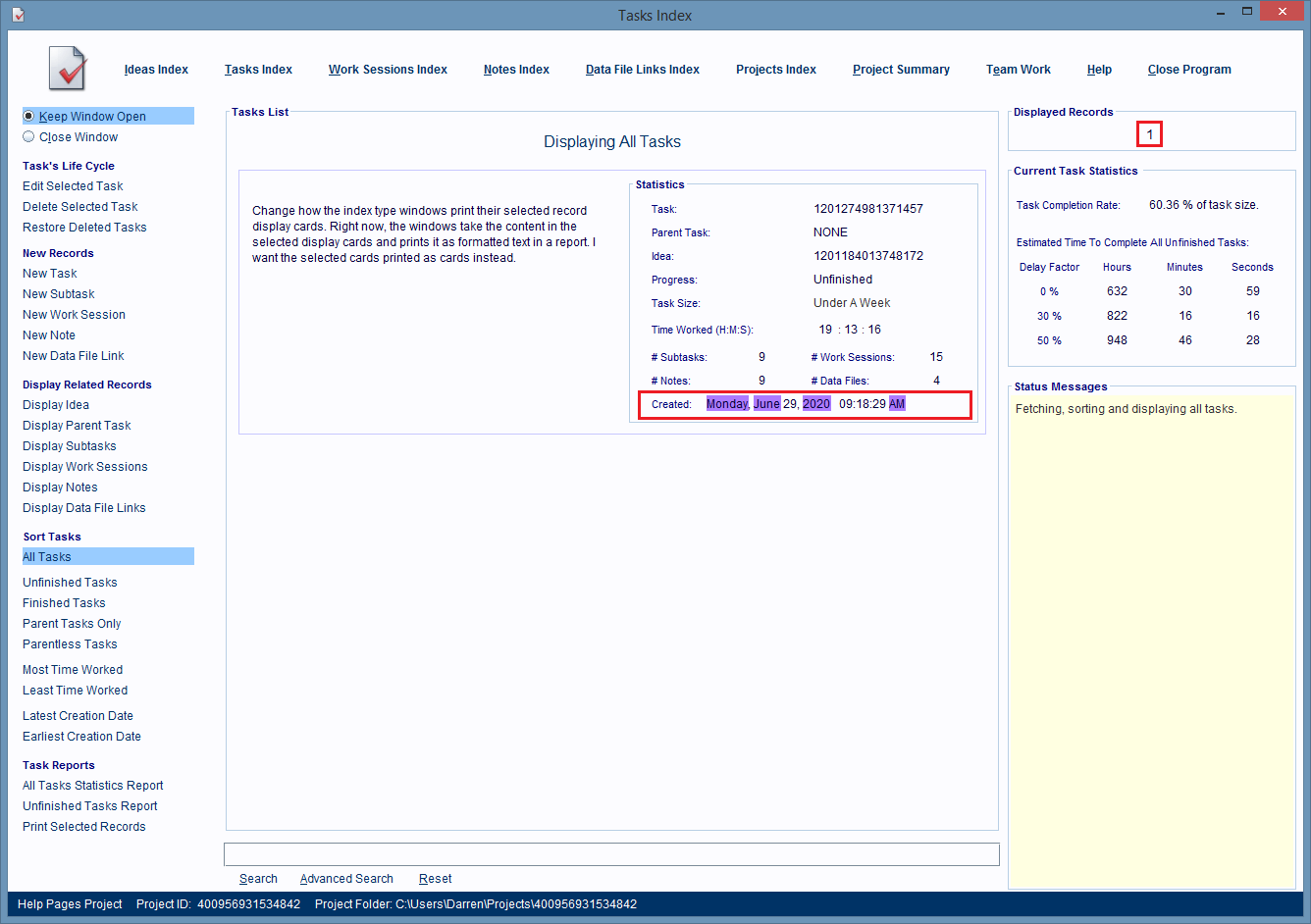Screen dimensions: 1311x924
Task: Open the Project Summary menu
Action: coord(901,70)
